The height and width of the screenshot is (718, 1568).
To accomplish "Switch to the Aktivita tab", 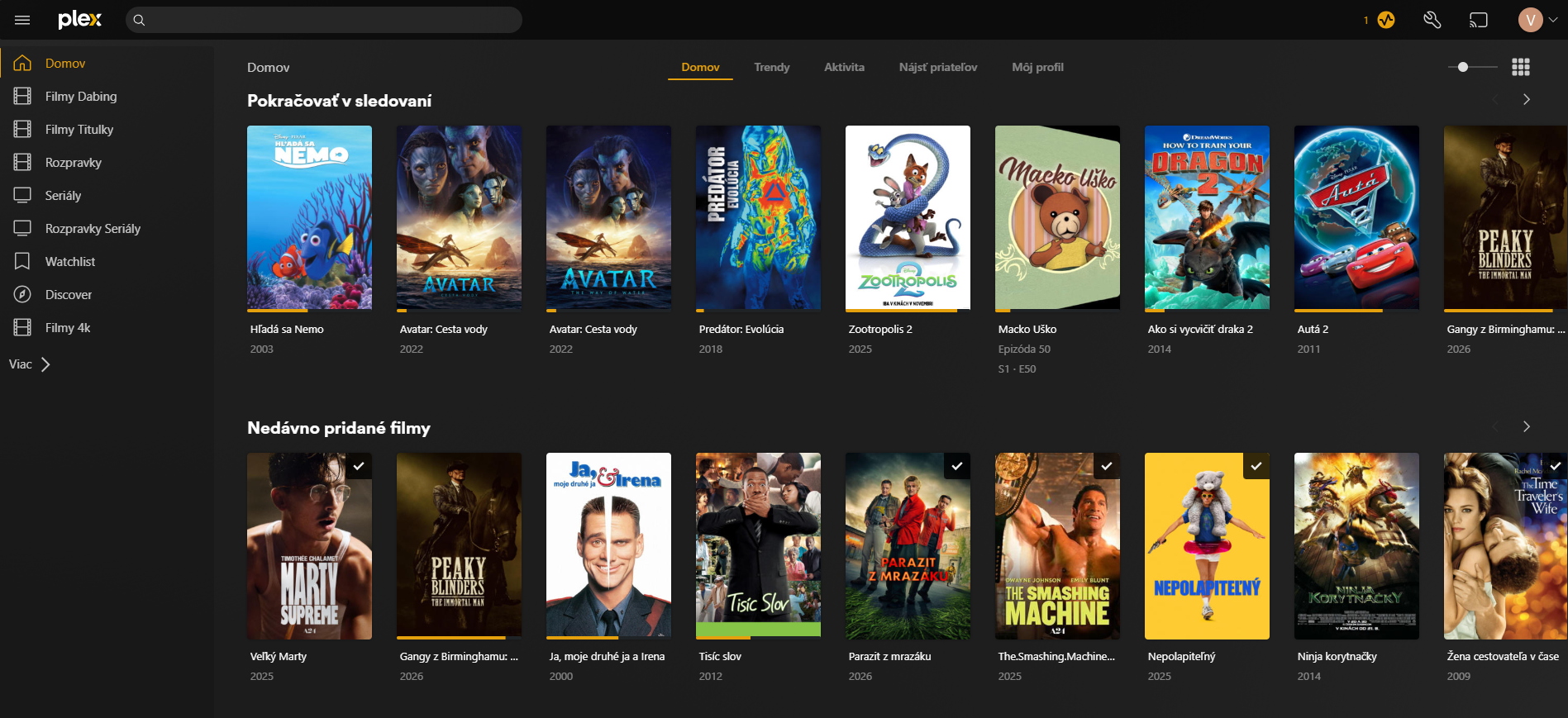I will (844, 67).
